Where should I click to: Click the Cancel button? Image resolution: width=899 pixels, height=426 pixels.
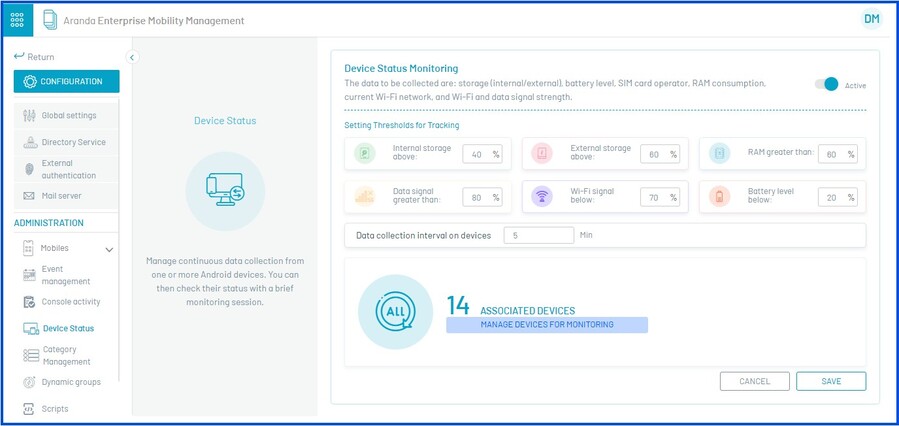pos(754,381)
